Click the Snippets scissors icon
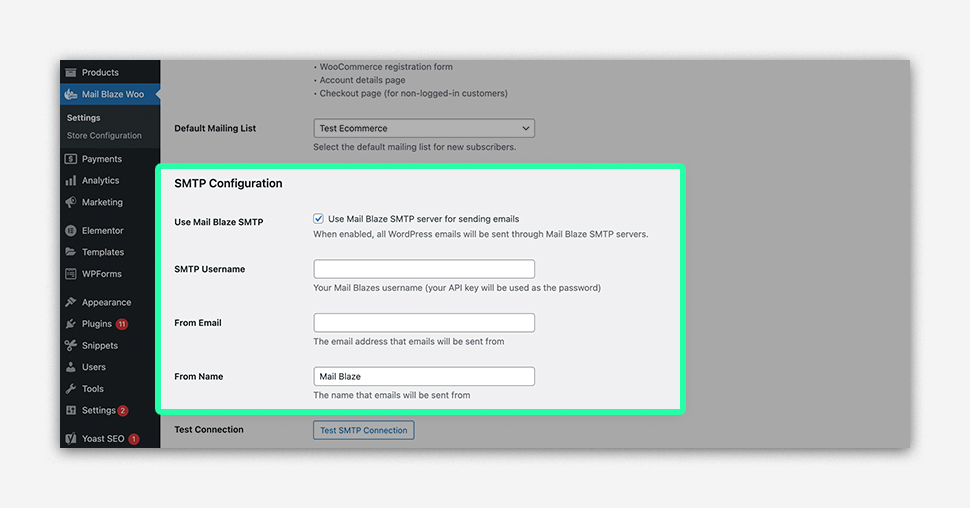 (71, 346)
